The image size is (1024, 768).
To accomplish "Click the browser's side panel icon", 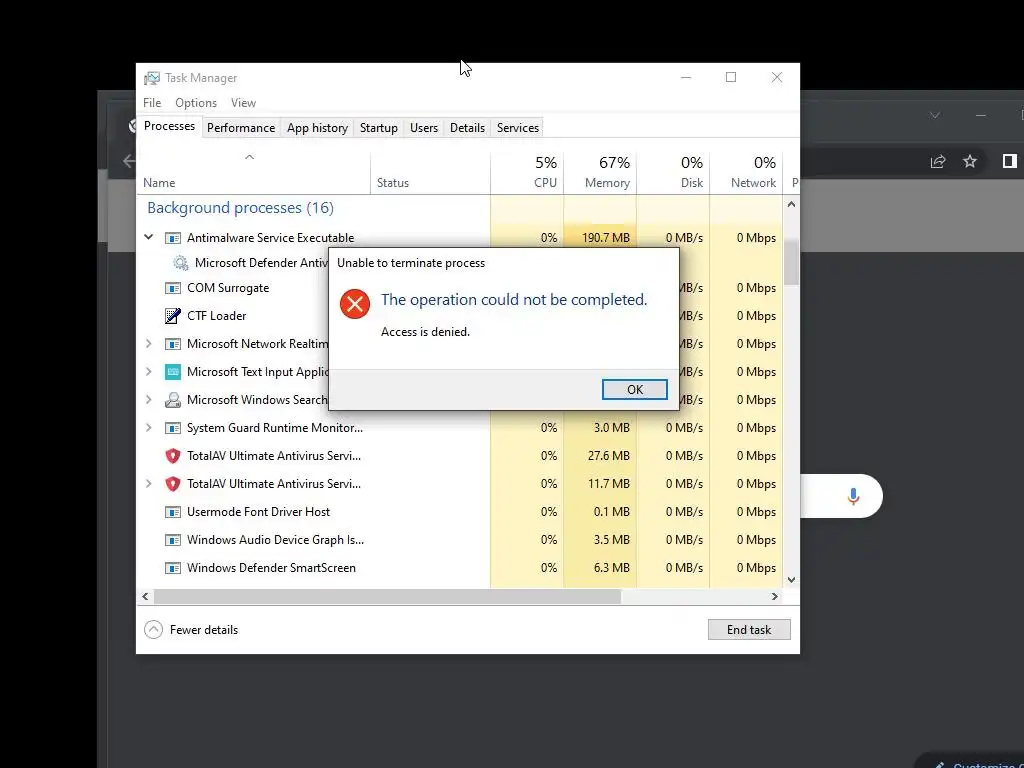I will pos(1010,161).
